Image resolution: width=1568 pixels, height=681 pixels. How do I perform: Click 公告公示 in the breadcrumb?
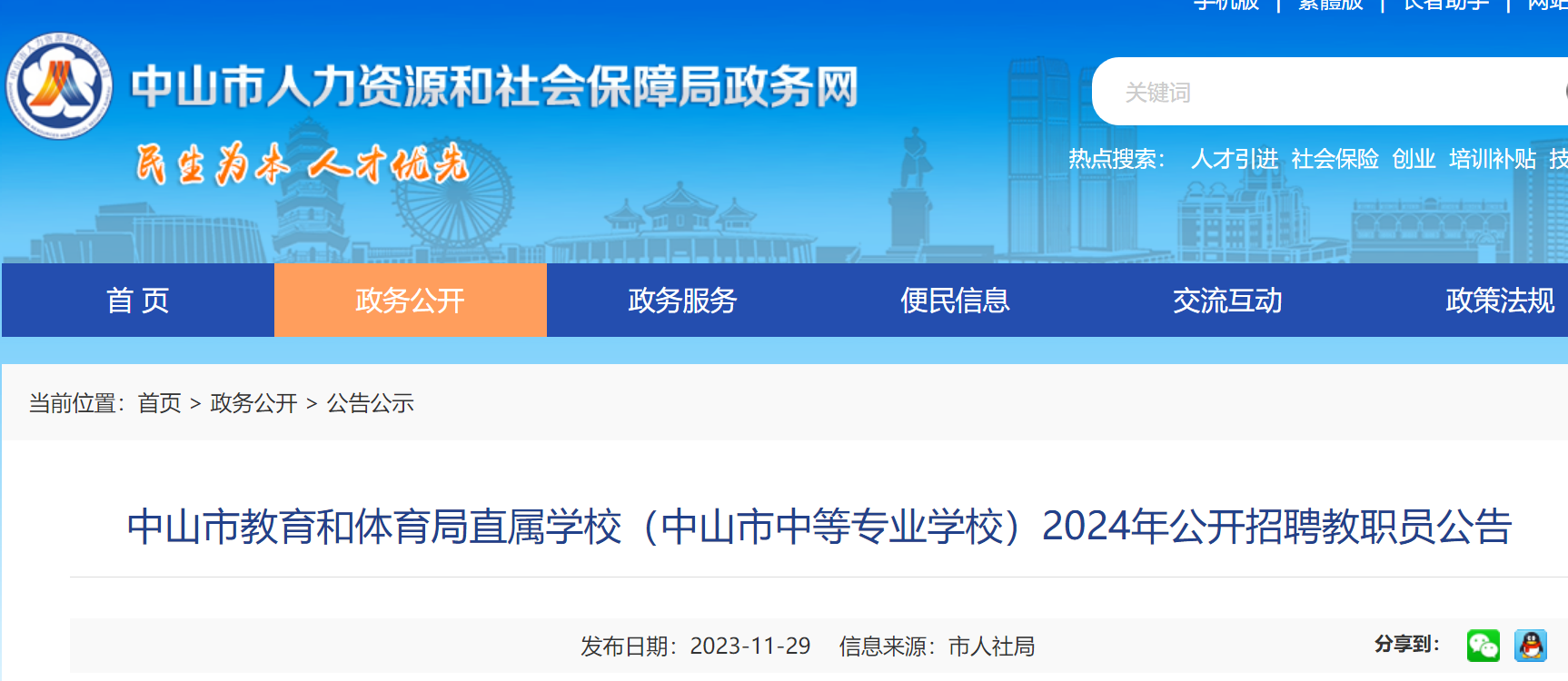[x=370, y=403]
